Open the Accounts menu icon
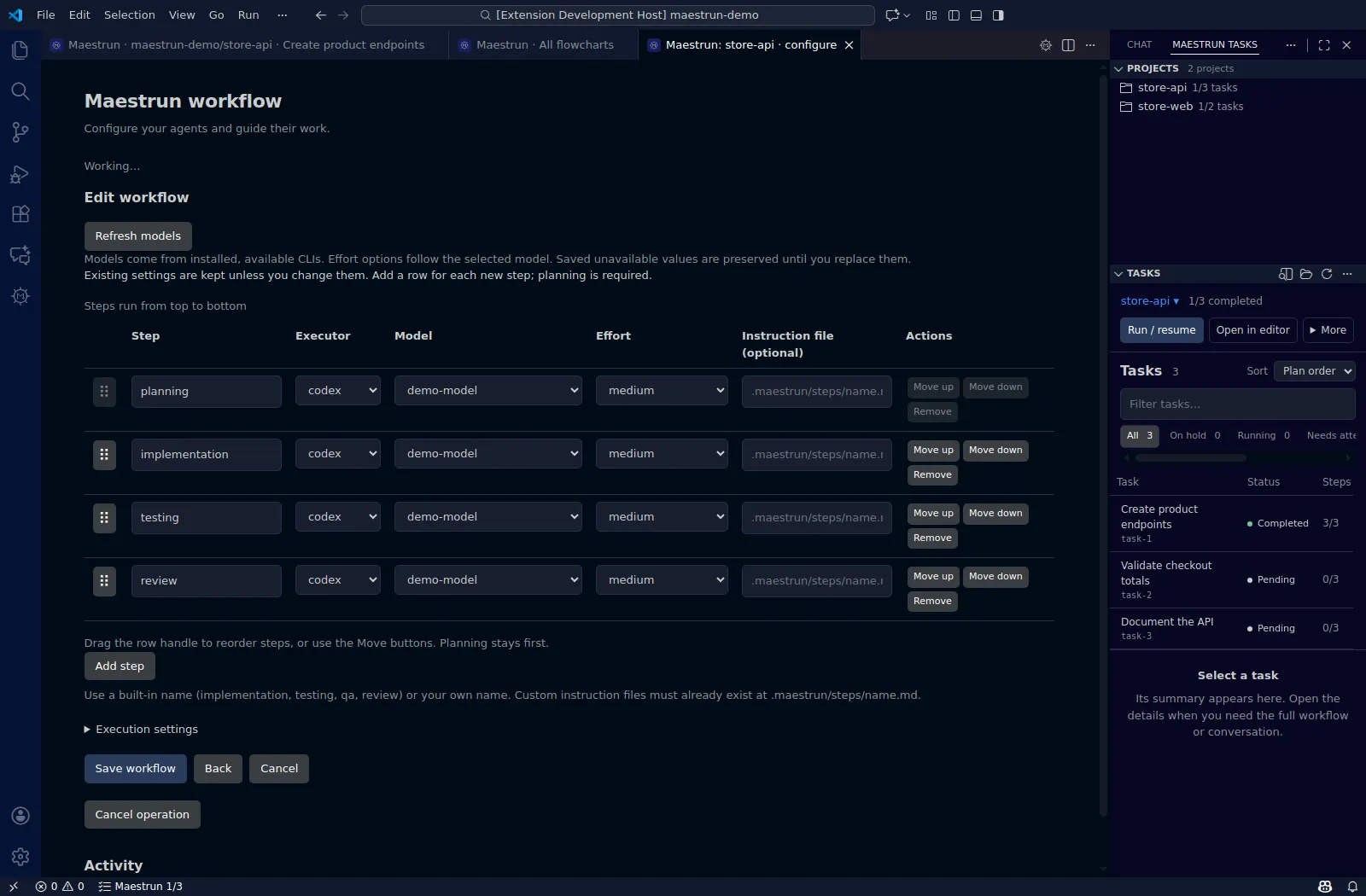 [20, 816]
